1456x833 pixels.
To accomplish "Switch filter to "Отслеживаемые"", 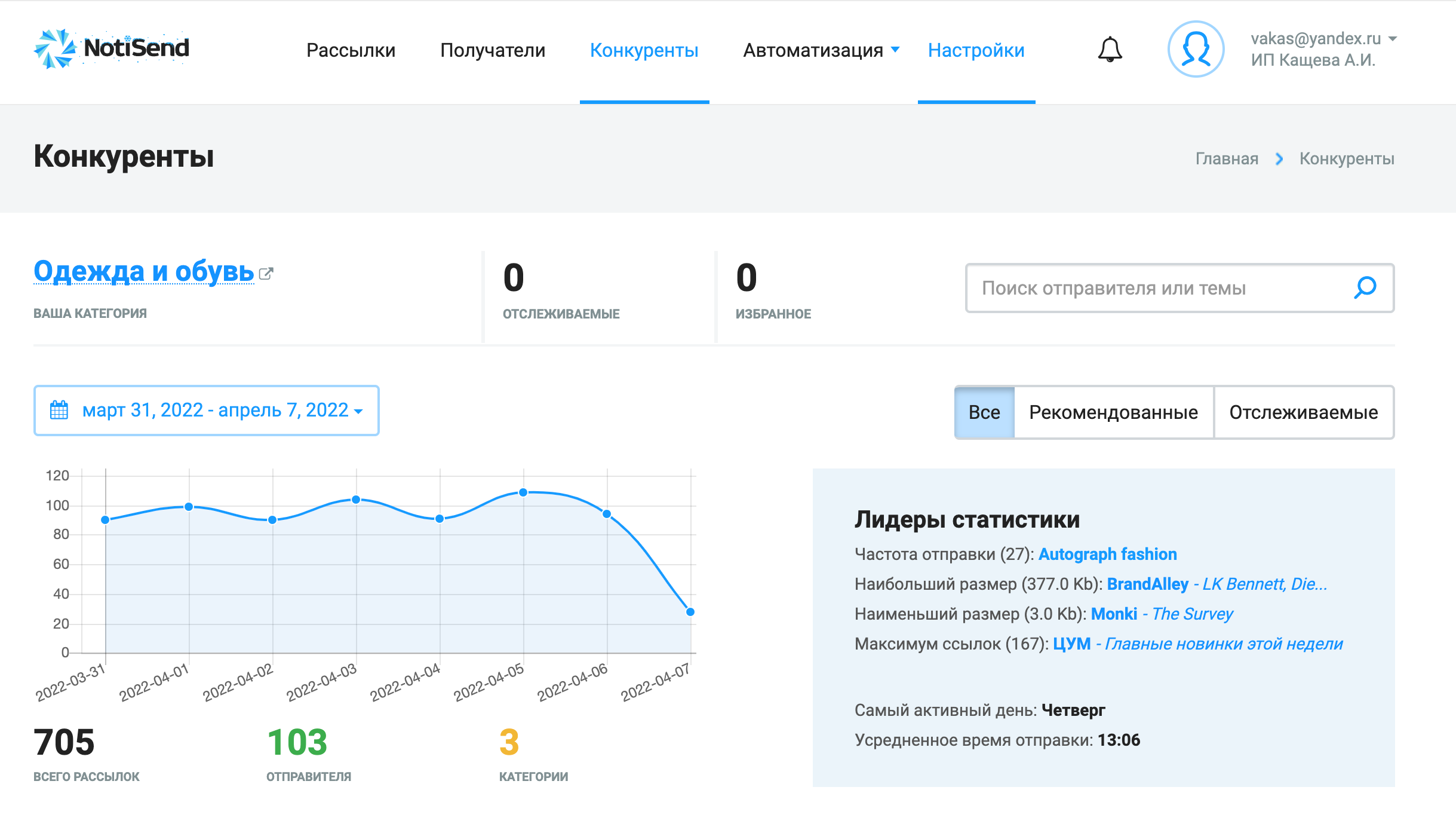I will tap(1303, 412).
